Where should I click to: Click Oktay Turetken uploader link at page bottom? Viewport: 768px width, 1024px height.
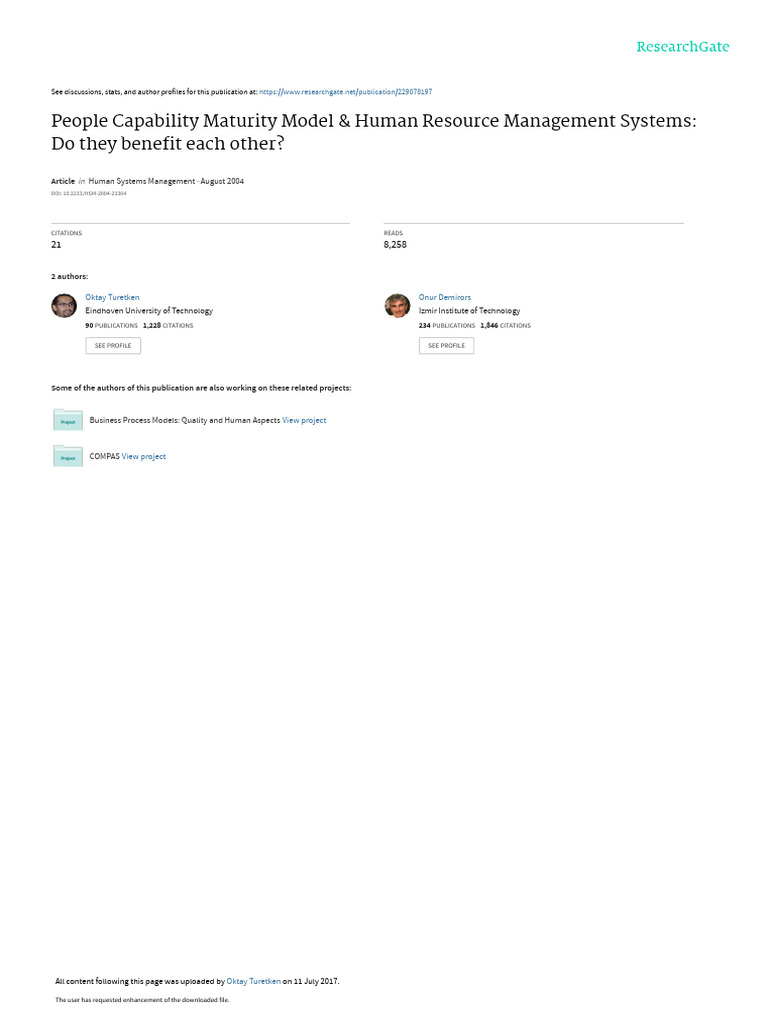click(253, 981)
